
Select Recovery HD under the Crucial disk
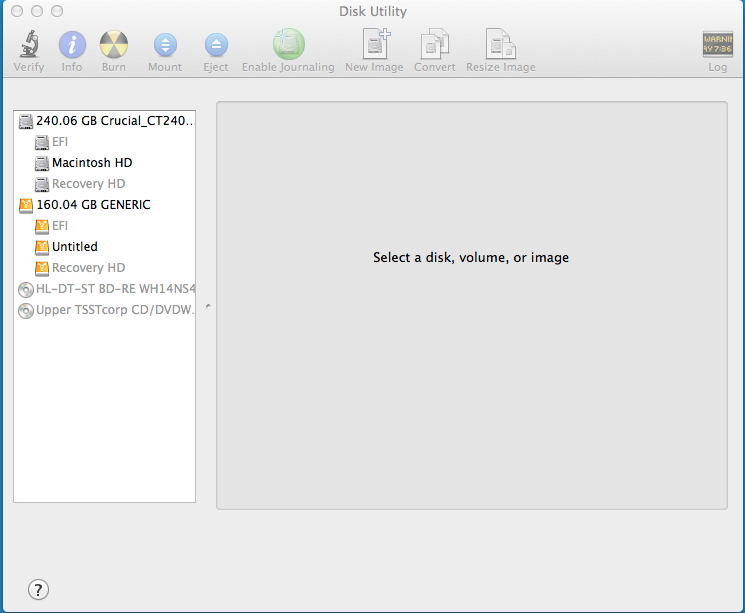pos(105,184)
